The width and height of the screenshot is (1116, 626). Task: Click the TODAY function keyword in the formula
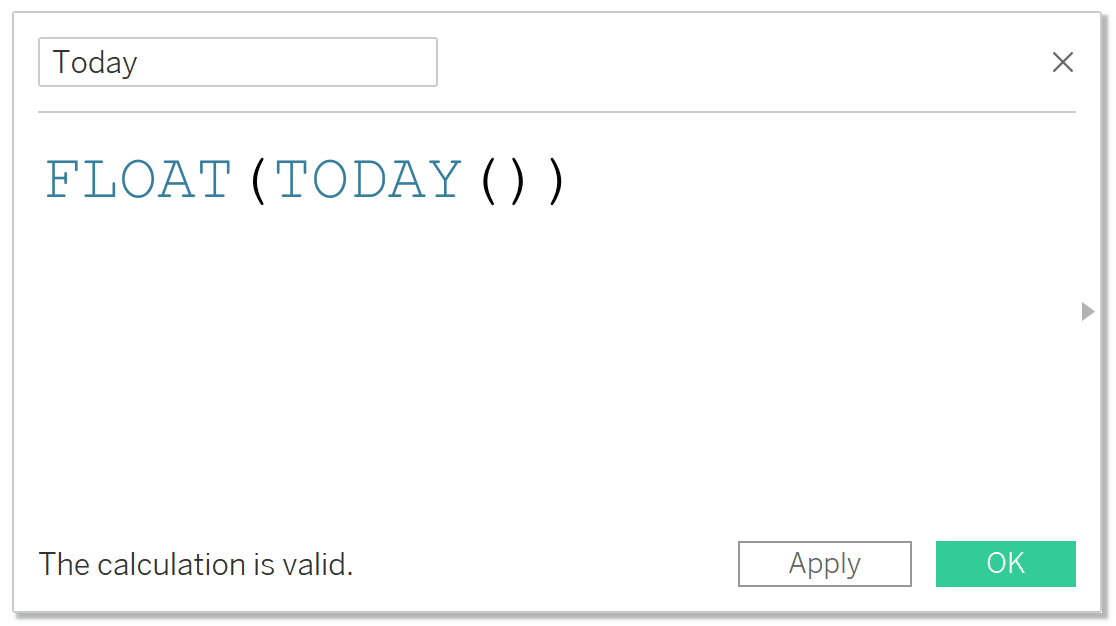[368, 179]
